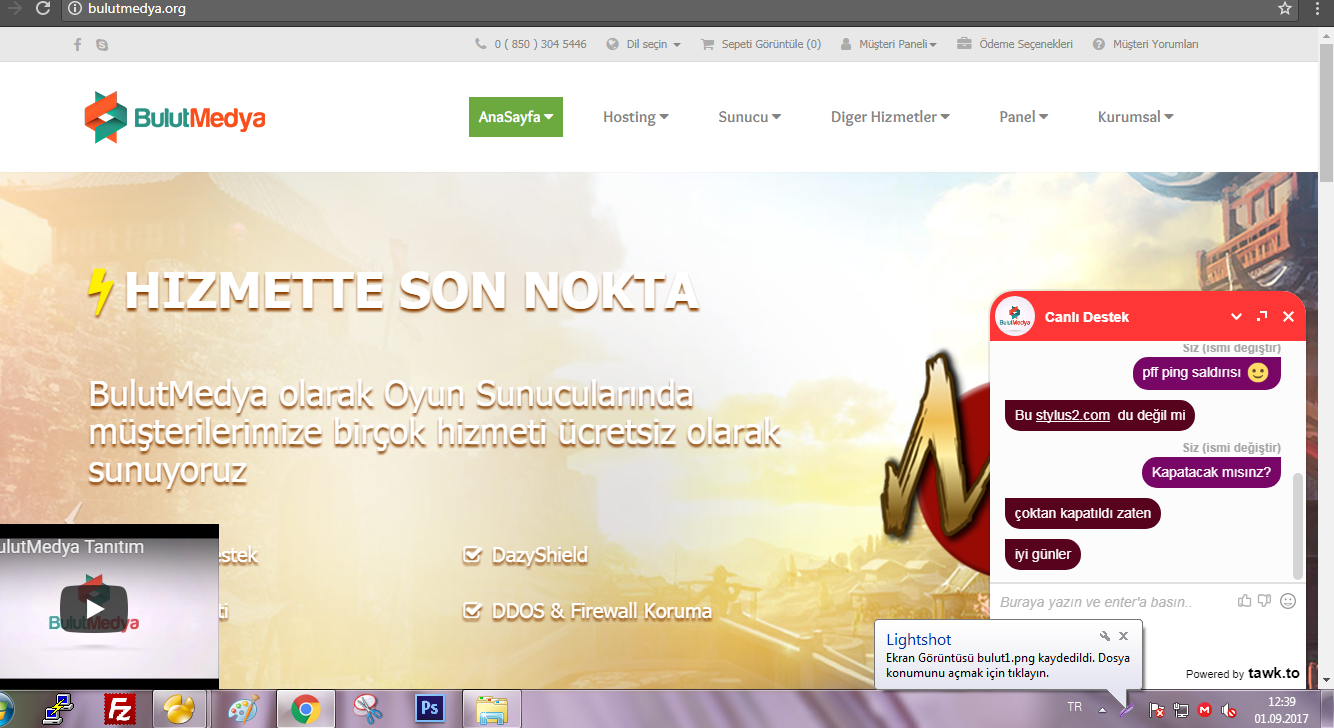Rate chat with thumbs down icon
The image size is (1334, 728).
[x=1265, y=601]
